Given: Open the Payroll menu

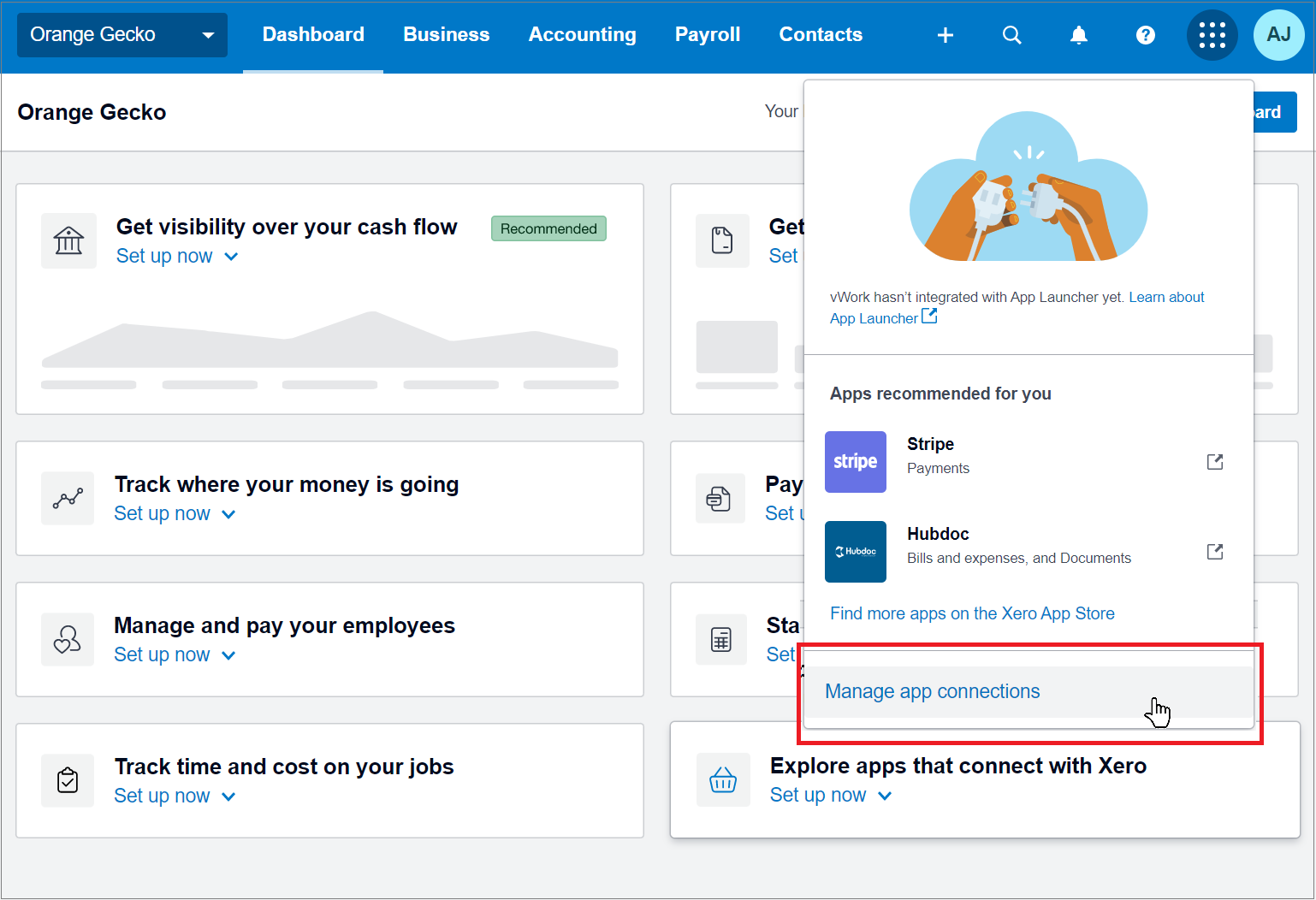Looking at the screenshot, I should pyautogui.click(x=708, y=35).
